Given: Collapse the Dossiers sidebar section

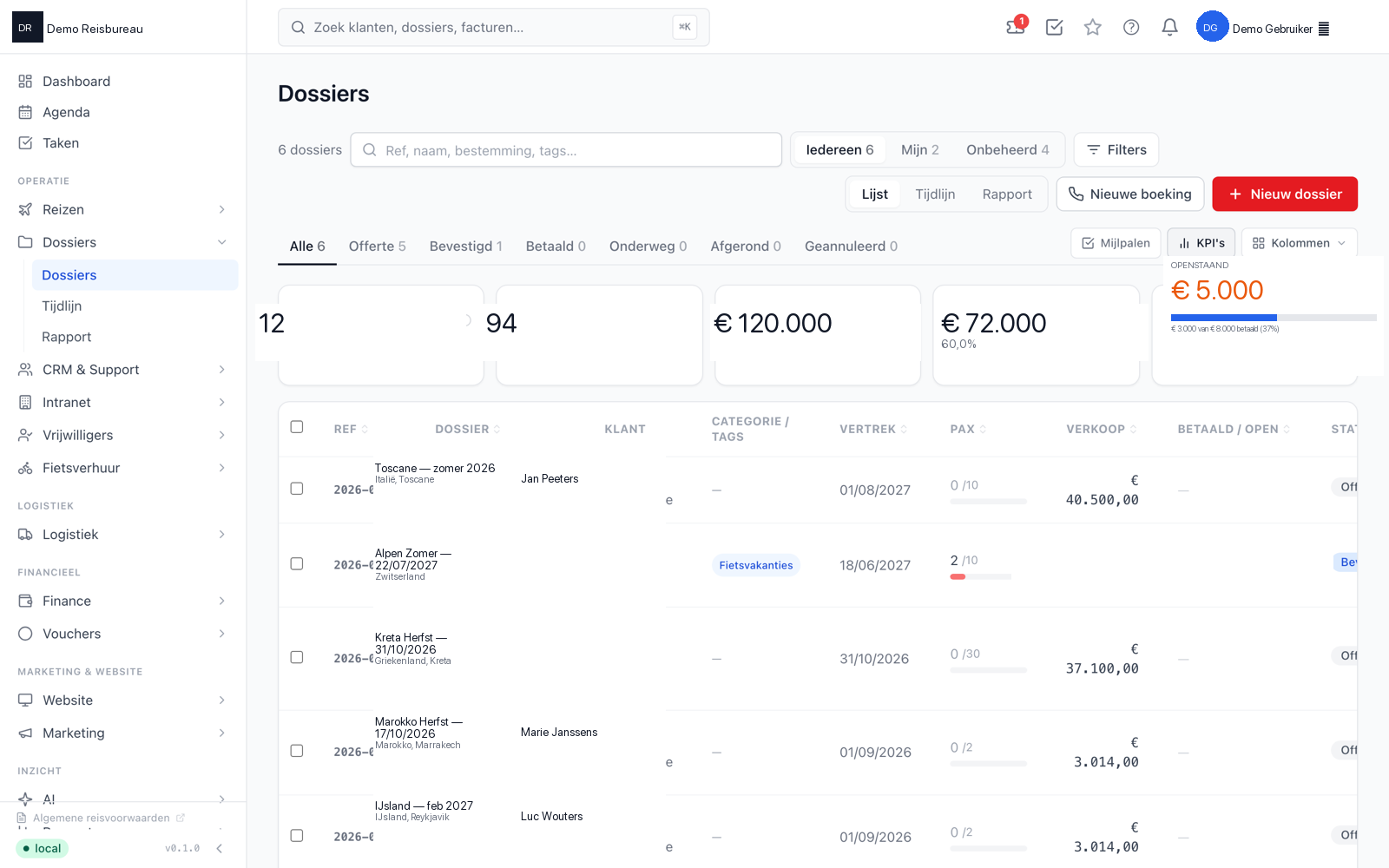Looking at the screenshot, I should coord(123,242).
